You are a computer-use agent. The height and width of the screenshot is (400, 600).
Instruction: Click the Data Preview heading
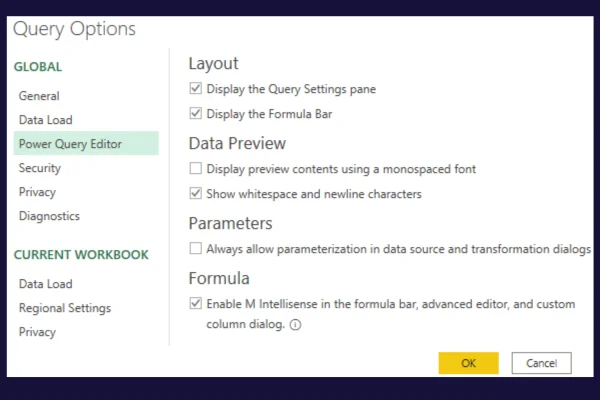(237, 143)
